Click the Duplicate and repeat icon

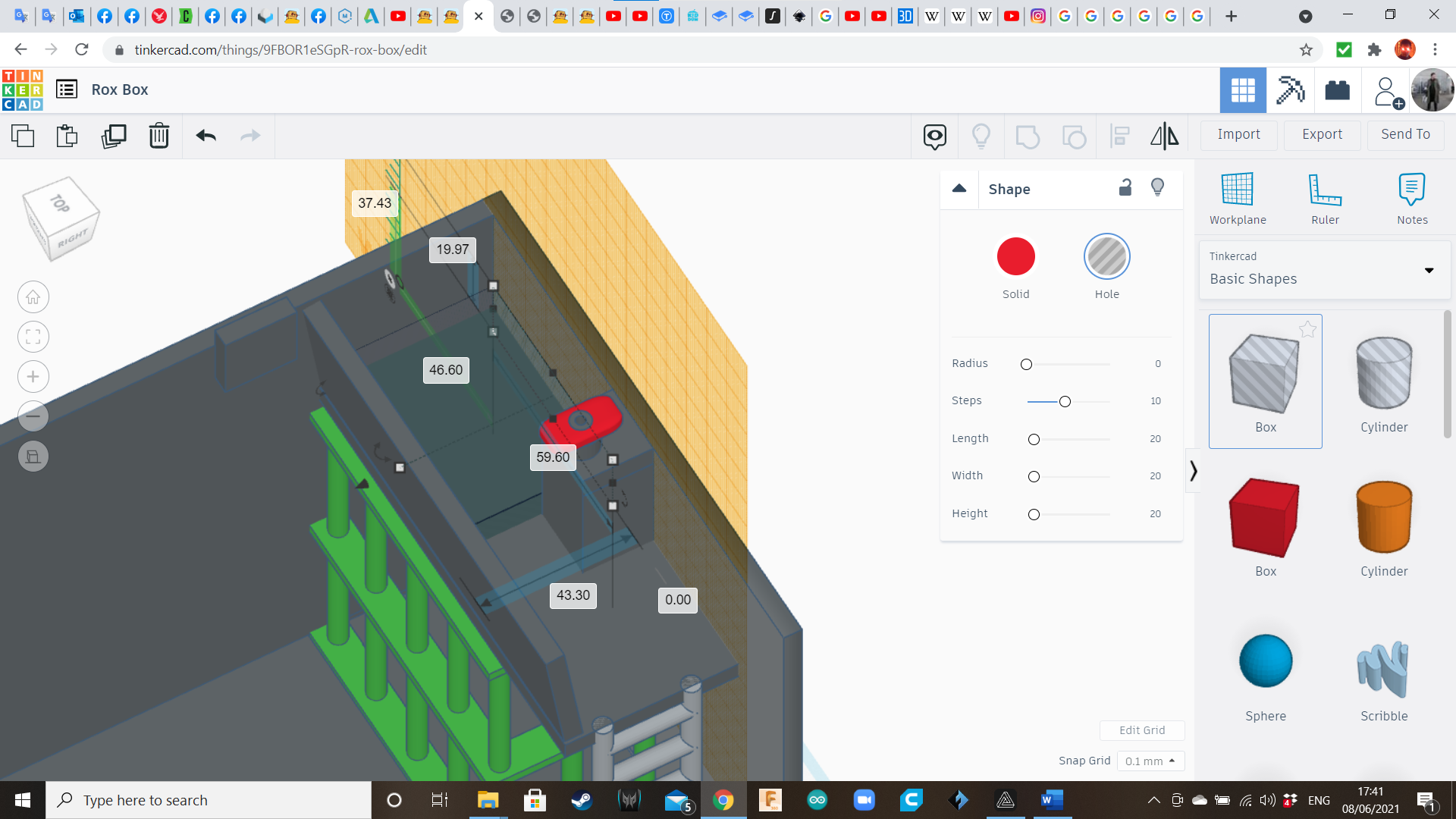click(x=114, y=136)
